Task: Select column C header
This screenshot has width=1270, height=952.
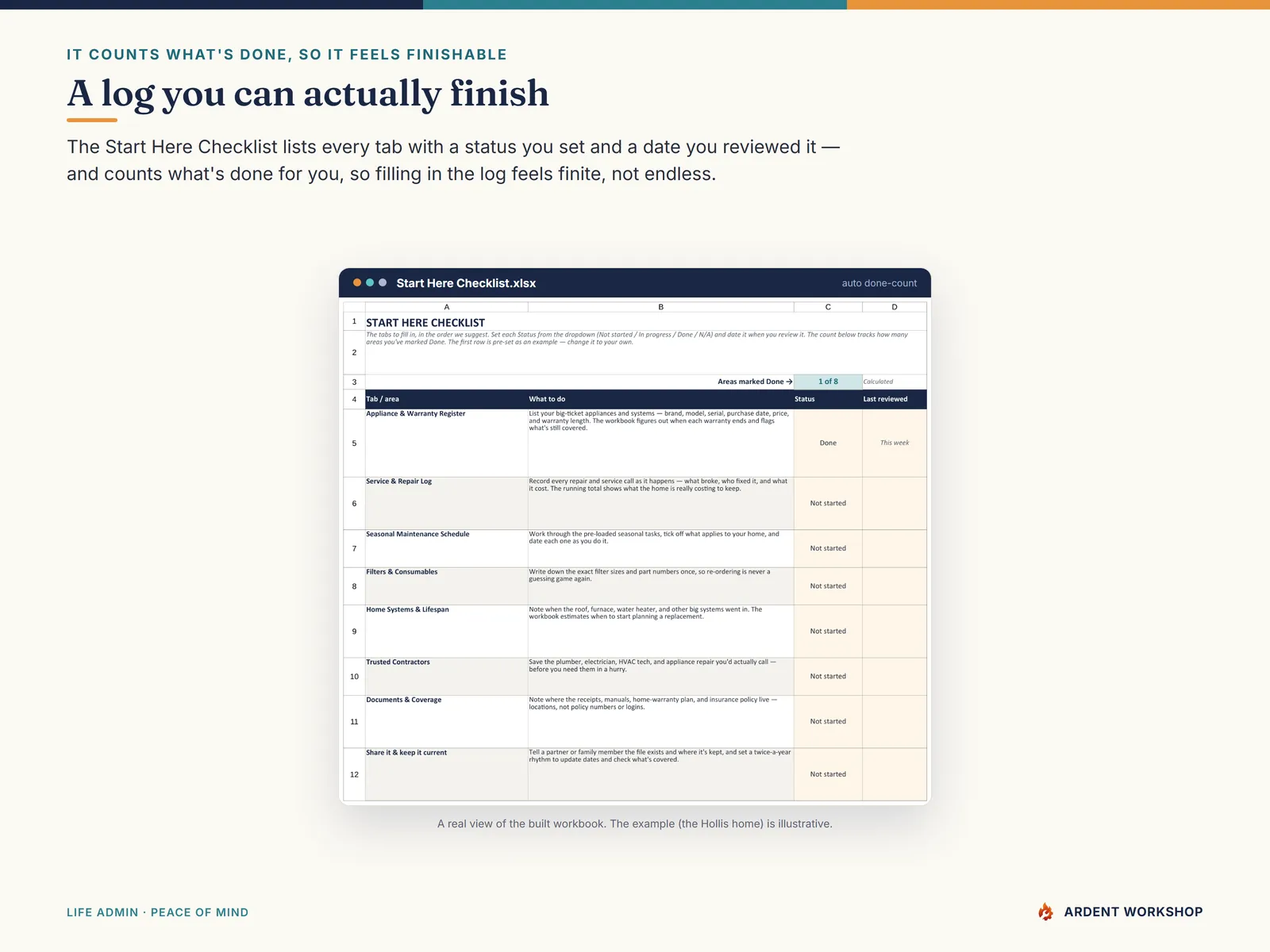Action: [x=828, y=307]
